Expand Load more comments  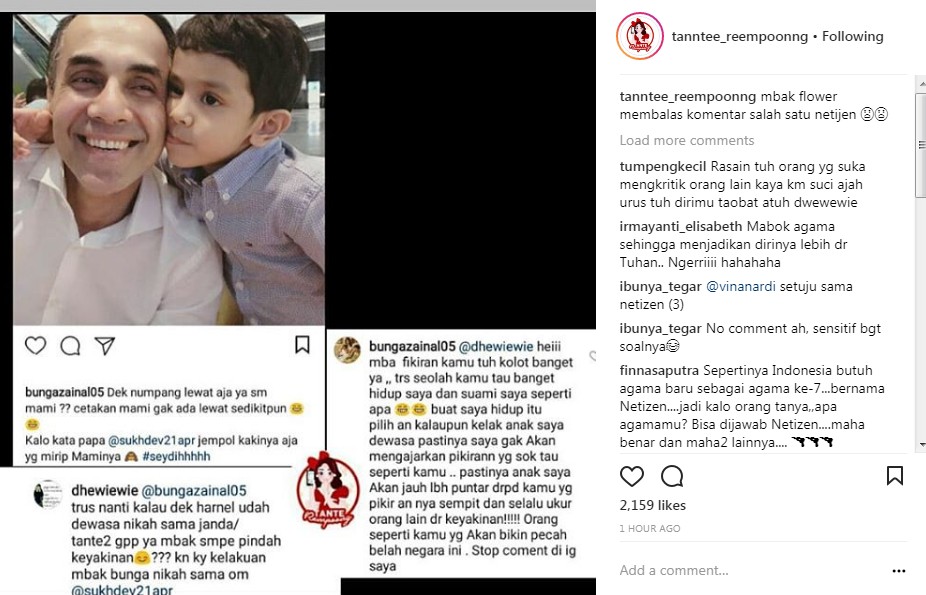pyautogui.click(x=687, y=140)
